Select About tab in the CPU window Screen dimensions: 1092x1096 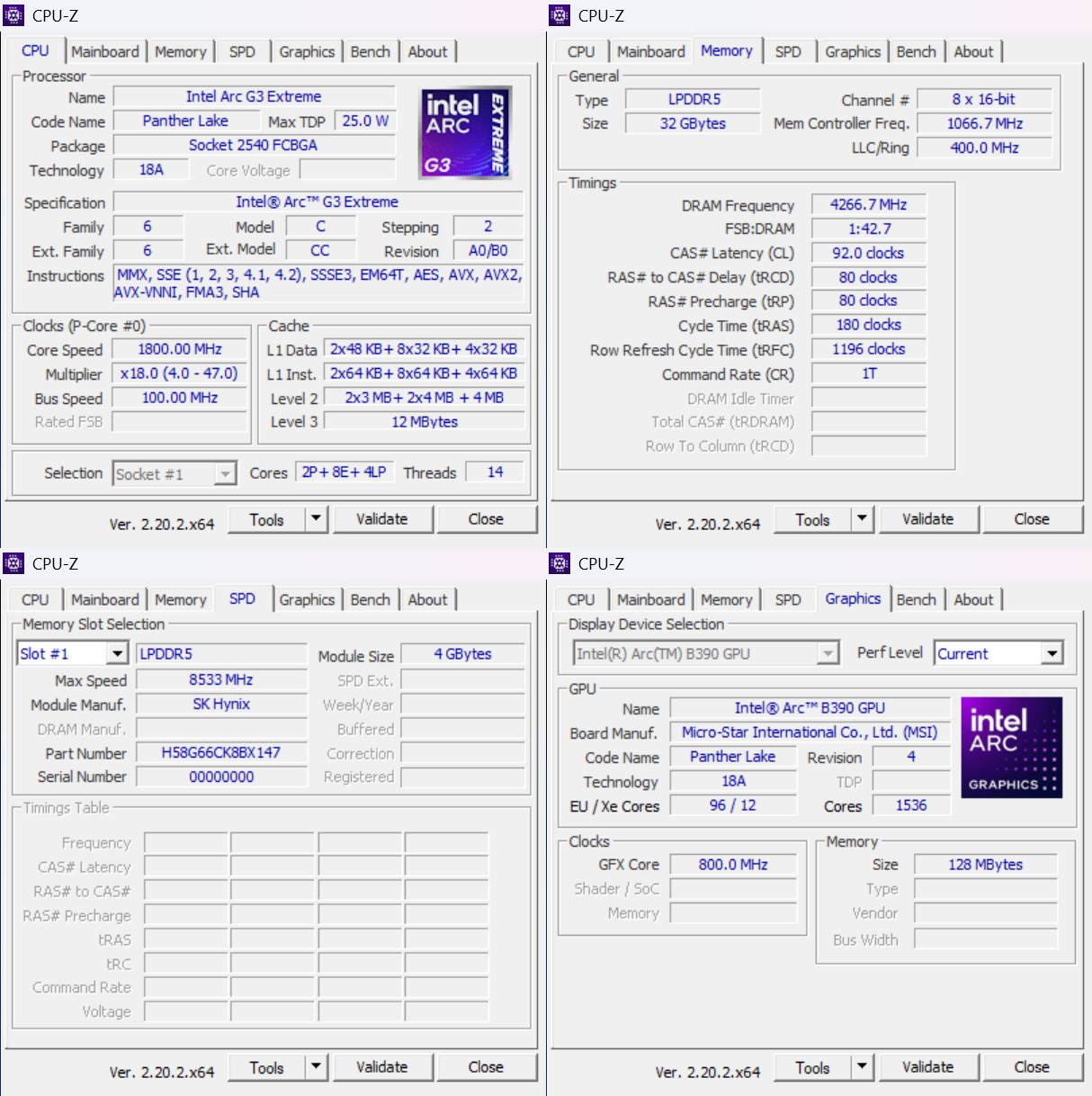(427, 51)
